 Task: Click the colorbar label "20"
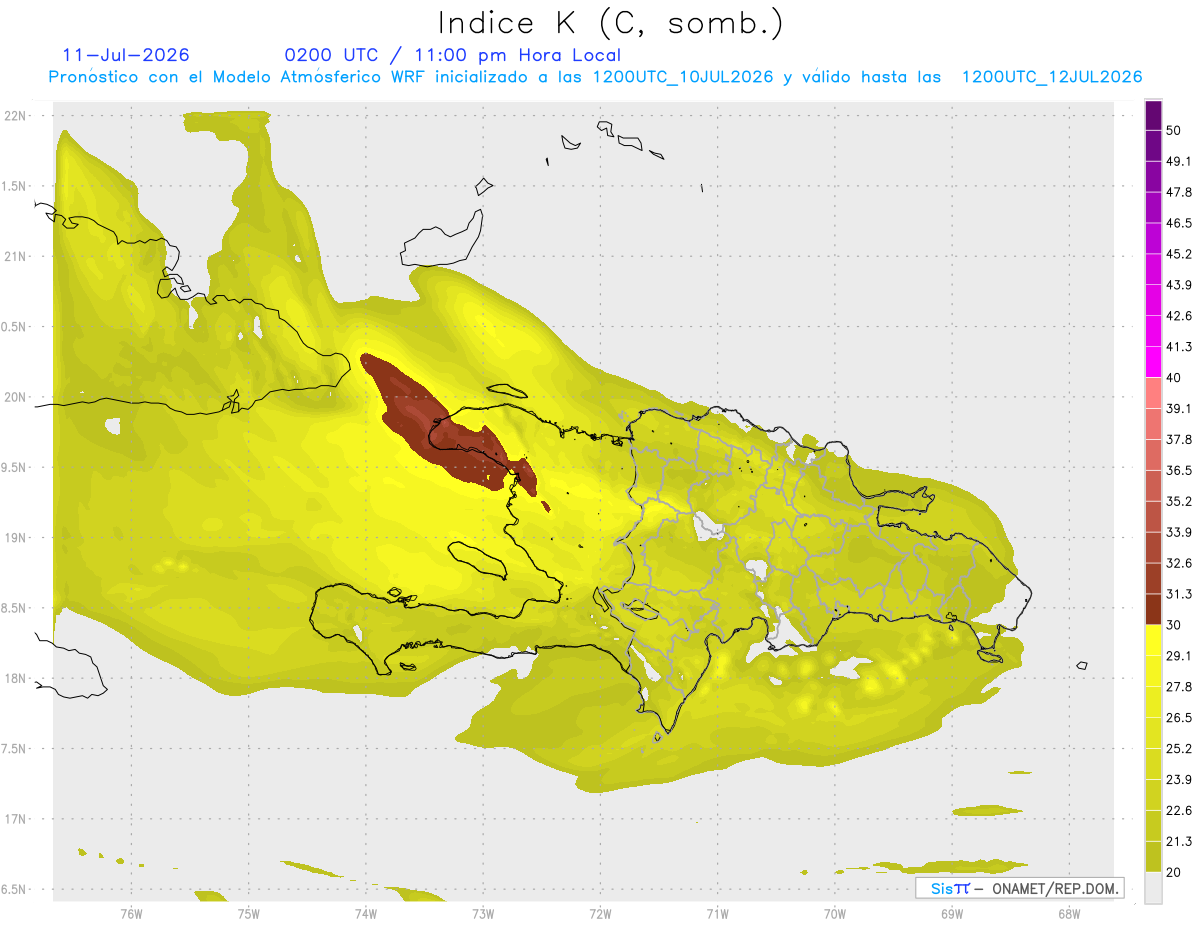tap(1174, 871)
